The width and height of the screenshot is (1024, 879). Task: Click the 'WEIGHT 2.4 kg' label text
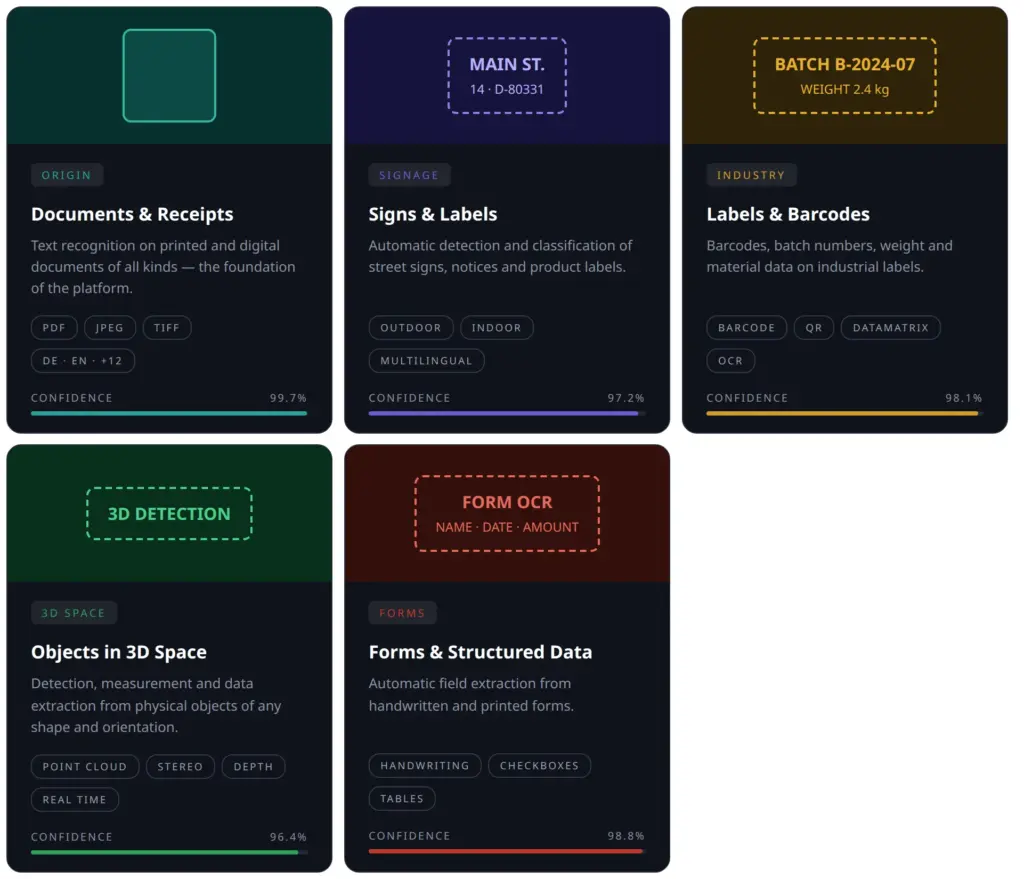(x=844, y=89)
